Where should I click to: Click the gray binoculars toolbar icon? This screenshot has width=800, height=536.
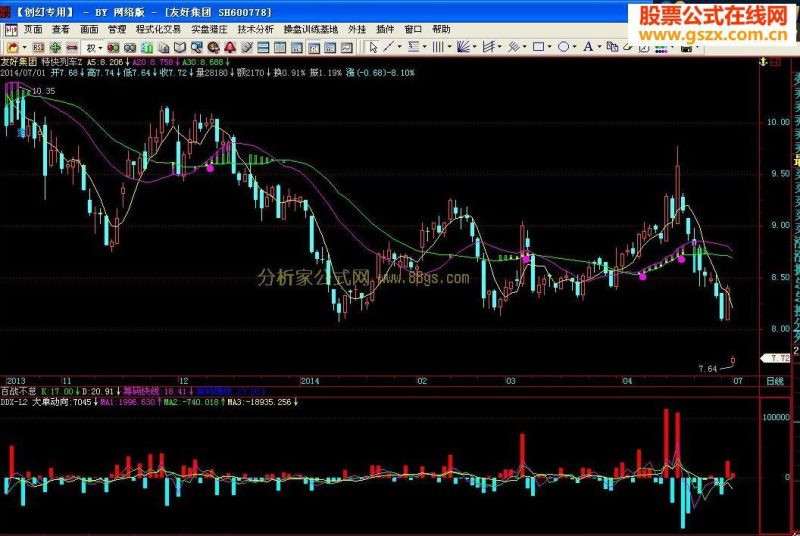pos(130,48)
